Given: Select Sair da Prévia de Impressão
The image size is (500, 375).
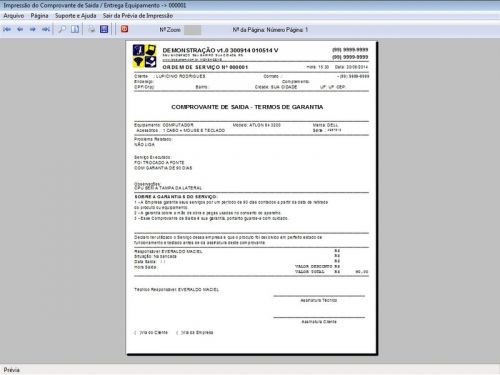Looking at the screenshot, I should coord(138,16).
